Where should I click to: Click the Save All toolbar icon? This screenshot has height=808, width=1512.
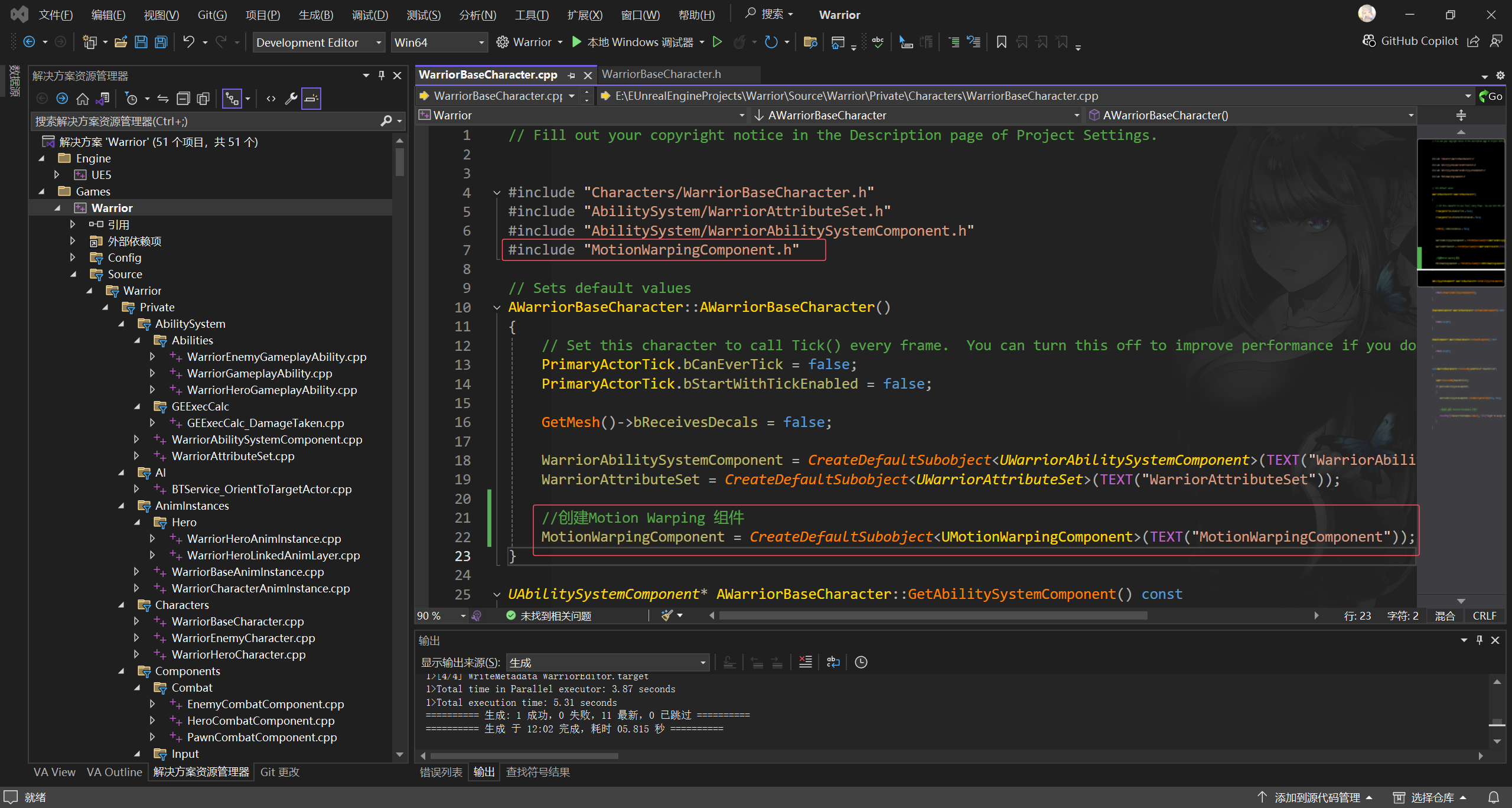coord(161,42)
